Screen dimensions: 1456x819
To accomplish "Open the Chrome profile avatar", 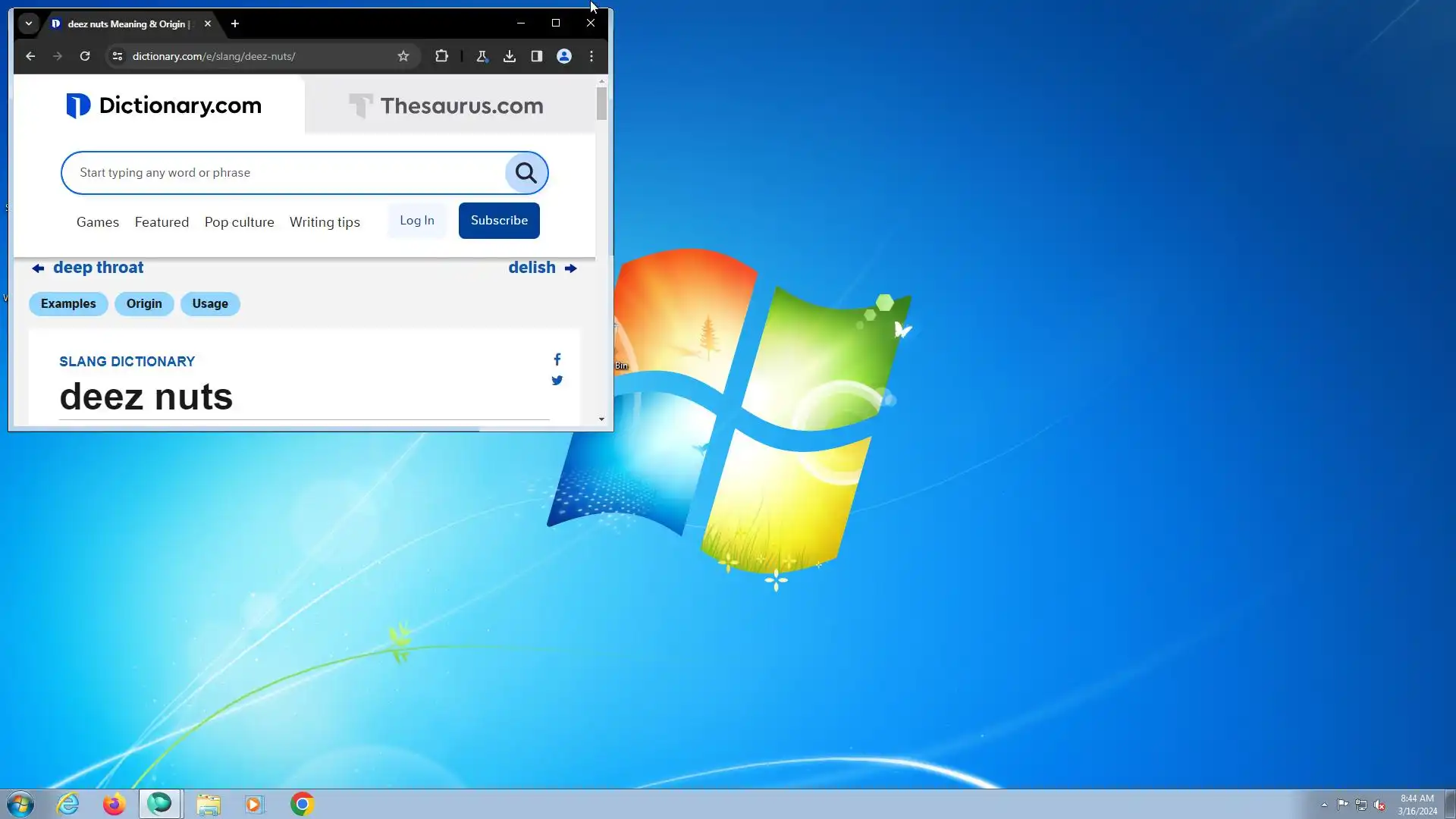I will point(564,56).
